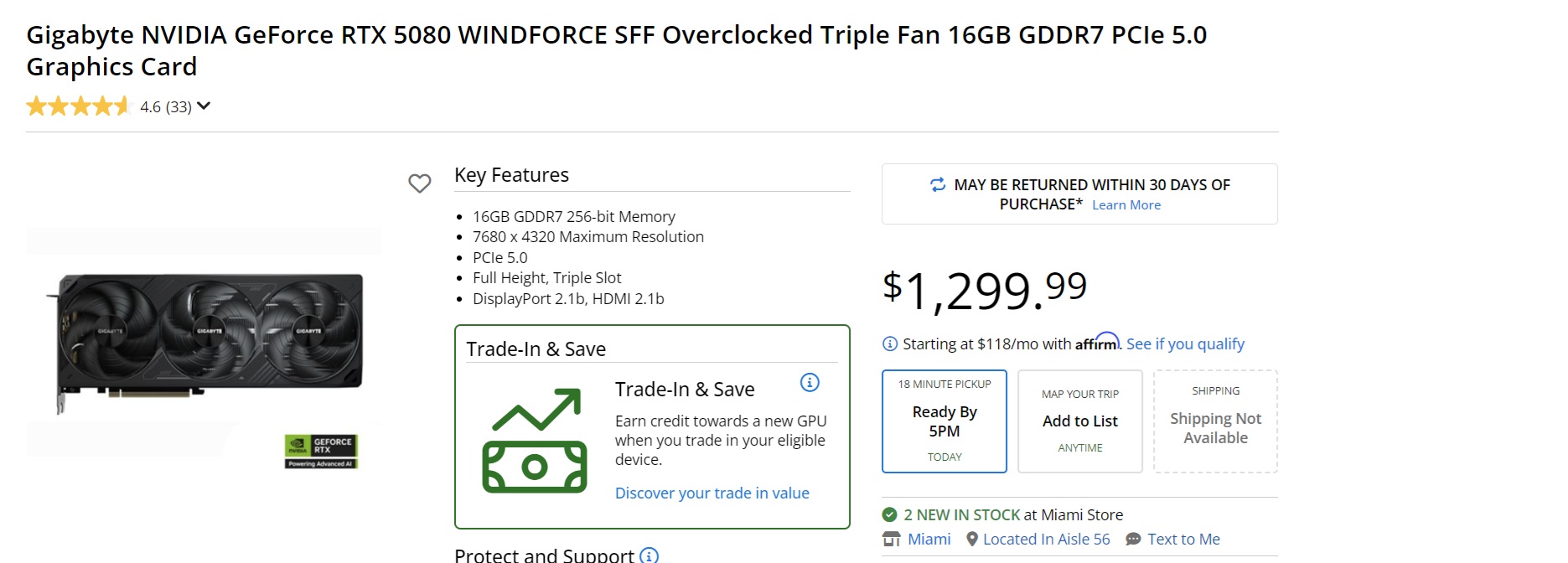Screen dimensions: 1568x563
Task: Click the green trade-in money chart icon
Action: pos(535,441)
